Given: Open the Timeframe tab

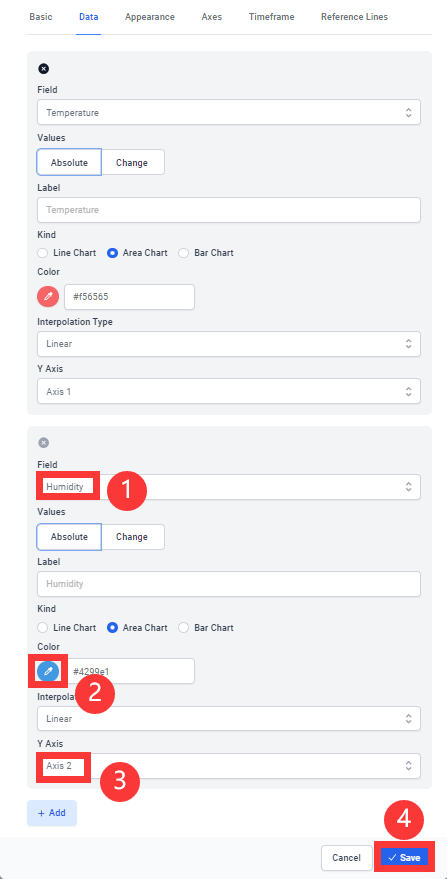Looking at the screenshot, I should point(271,17).
